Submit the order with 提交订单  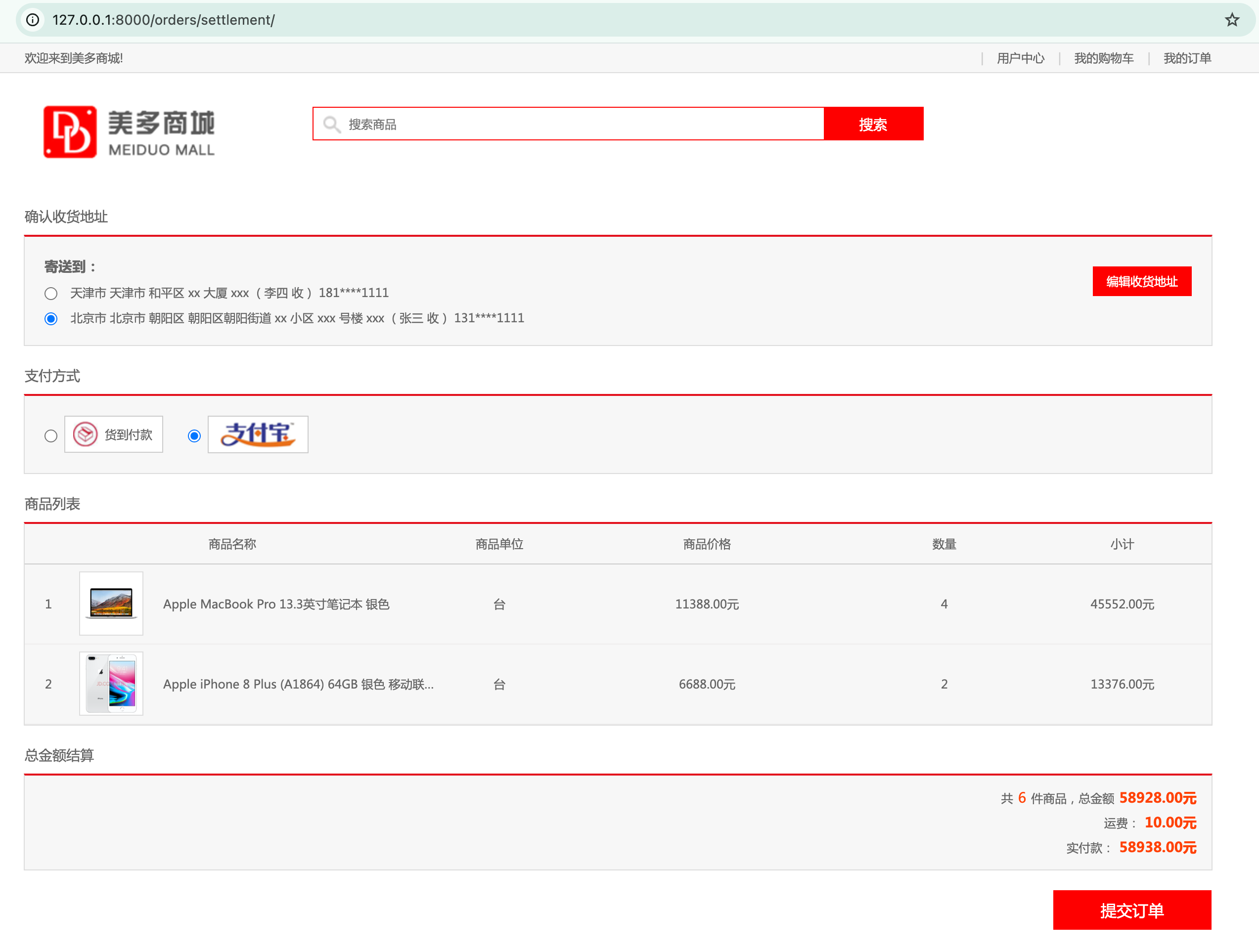[x=1131, y=910]
